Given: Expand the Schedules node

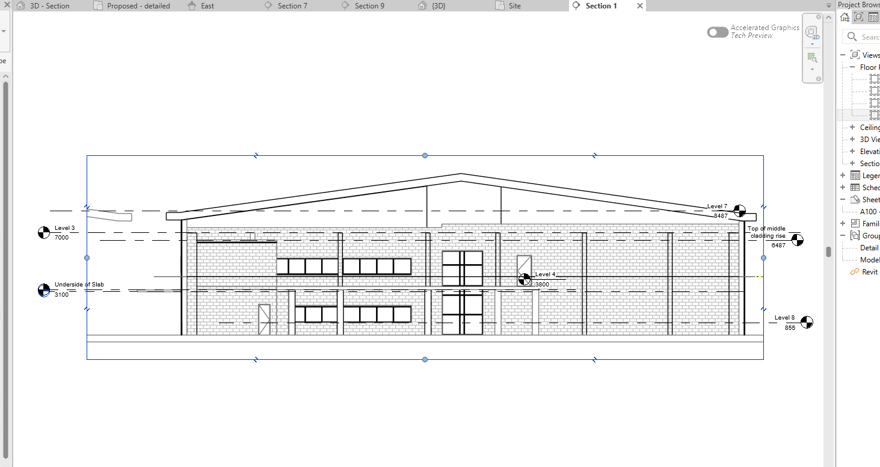Looking at the screenshot, I should point(842,187).
